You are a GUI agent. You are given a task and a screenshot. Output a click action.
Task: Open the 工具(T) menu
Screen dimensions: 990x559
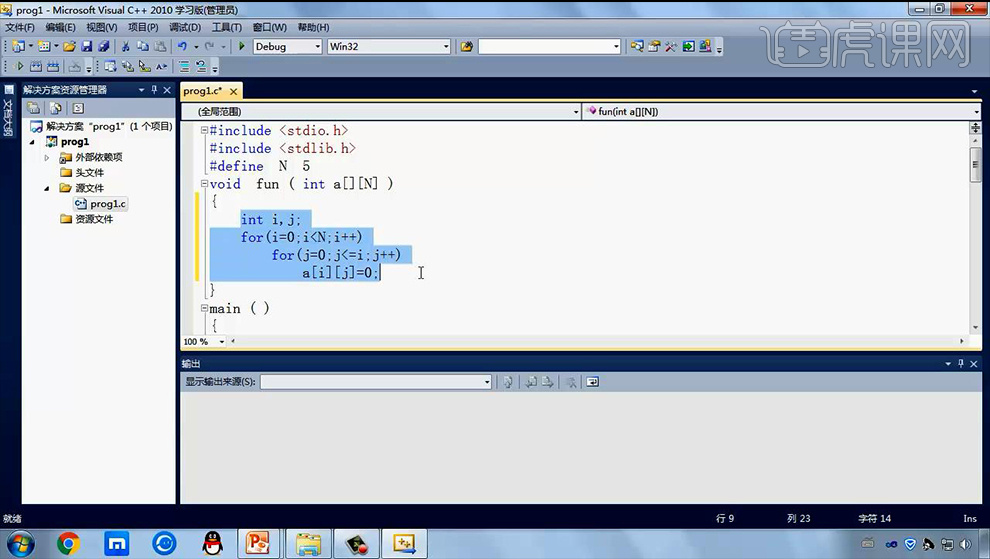pyautogui.click(x=227, y=27)
